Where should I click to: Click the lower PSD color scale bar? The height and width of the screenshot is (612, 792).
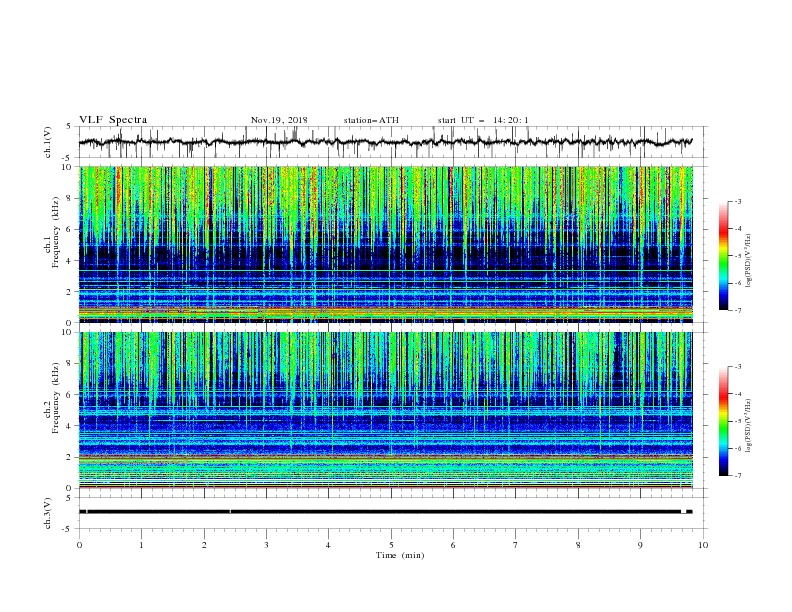(724, 421)
